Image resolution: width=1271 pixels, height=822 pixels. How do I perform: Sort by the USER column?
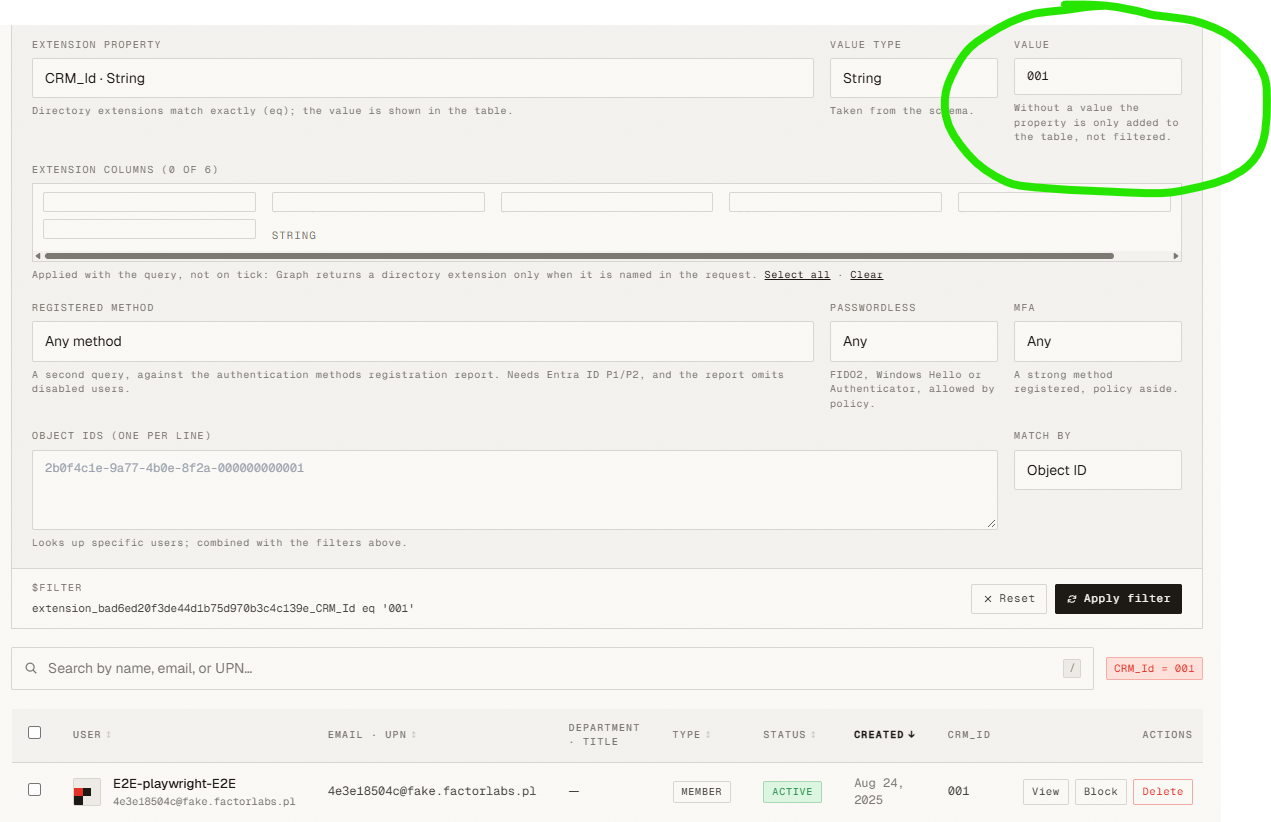(x=92, y=735)
